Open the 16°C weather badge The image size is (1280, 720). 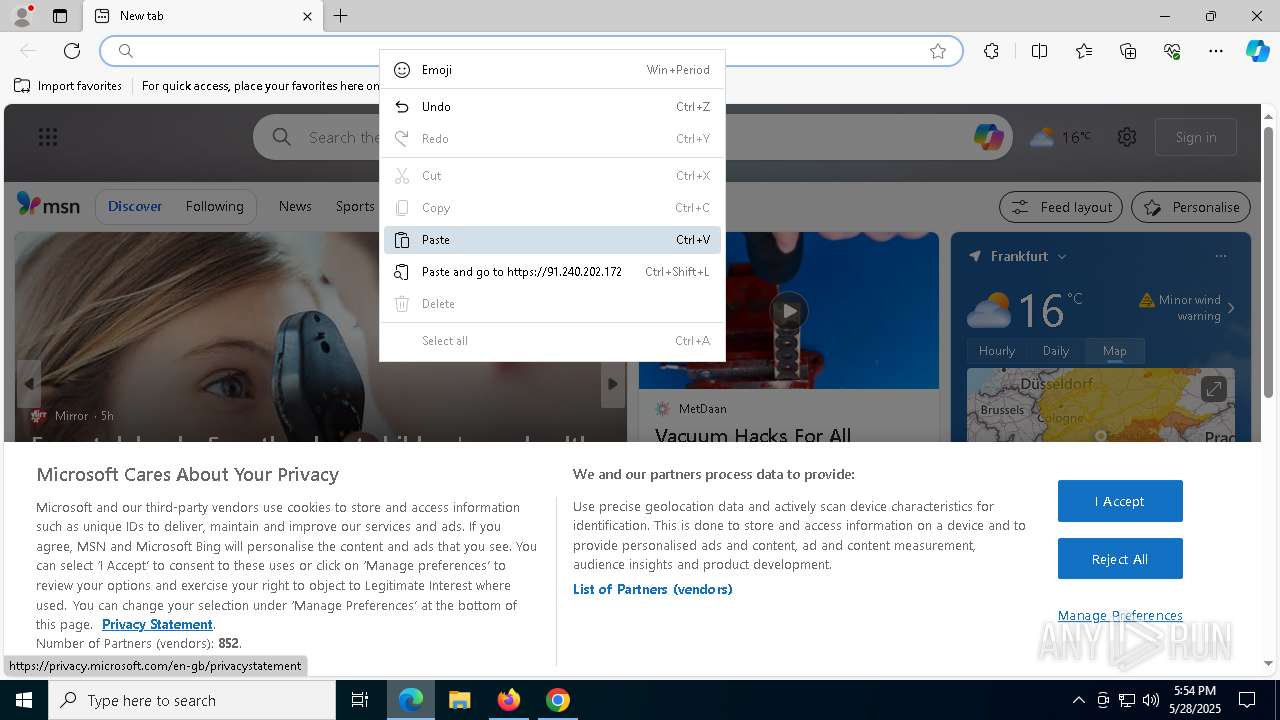click(1061, 137)
